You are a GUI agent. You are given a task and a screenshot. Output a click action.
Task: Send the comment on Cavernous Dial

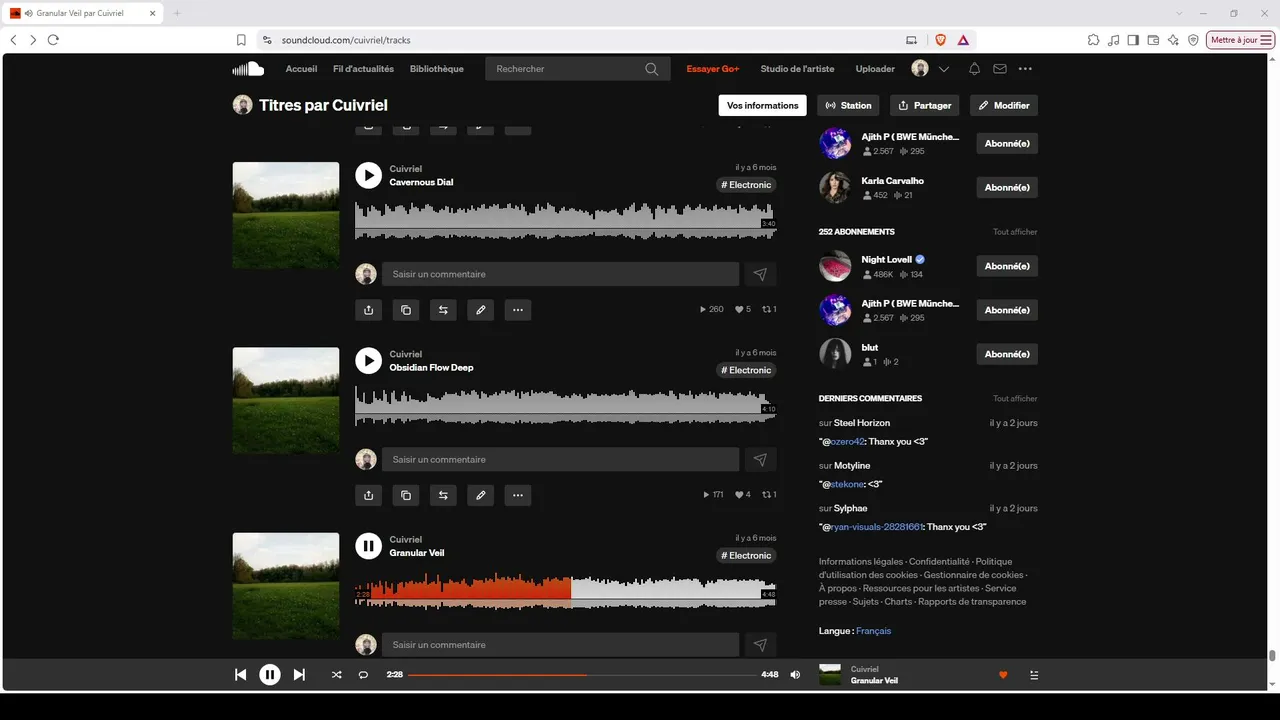coord(760,274)
